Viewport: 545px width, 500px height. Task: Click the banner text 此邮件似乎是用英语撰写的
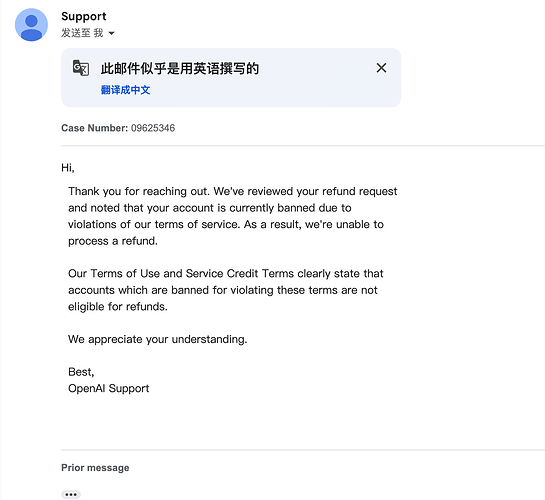180,68
